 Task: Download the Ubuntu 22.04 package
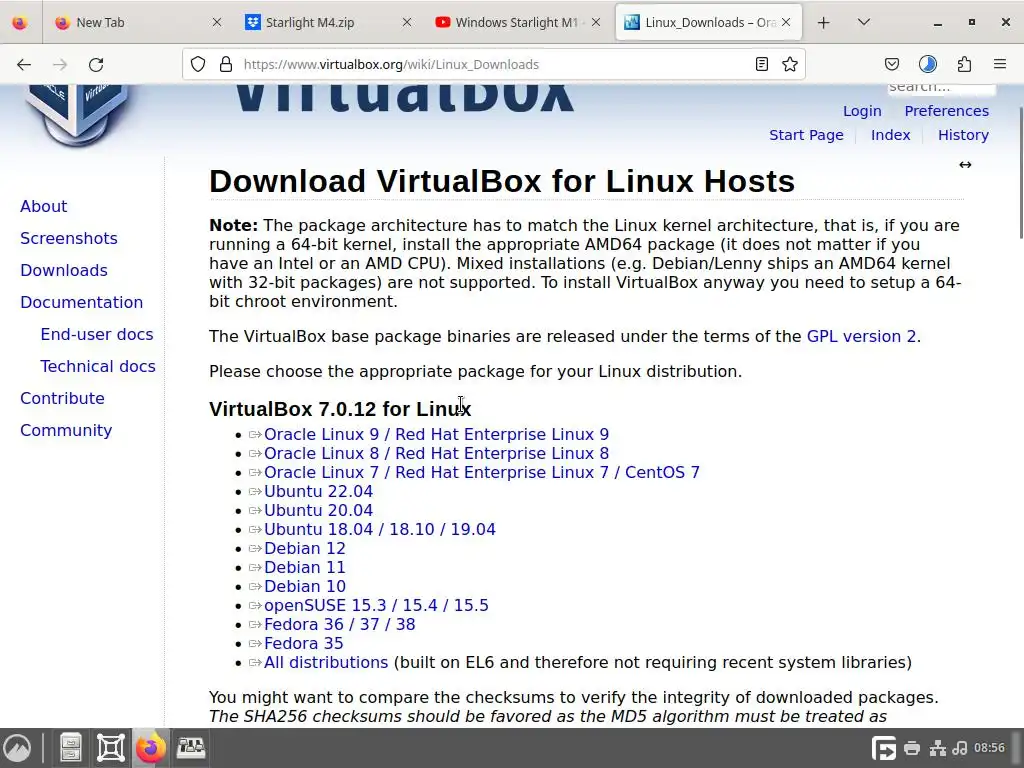[318, 491]
